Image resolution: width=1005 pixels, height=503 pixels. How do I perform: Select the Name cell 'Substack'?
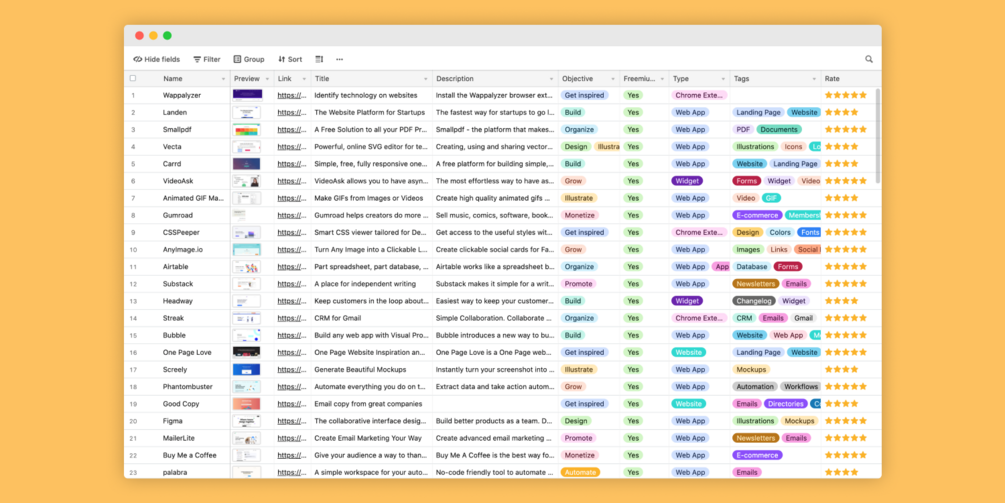(178, 284)
